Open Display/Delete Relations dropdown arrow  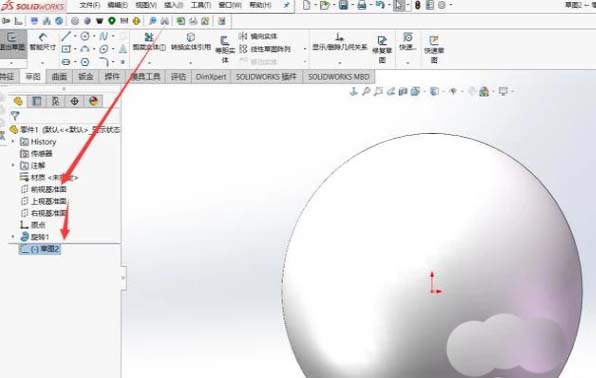tap(339, 62)
